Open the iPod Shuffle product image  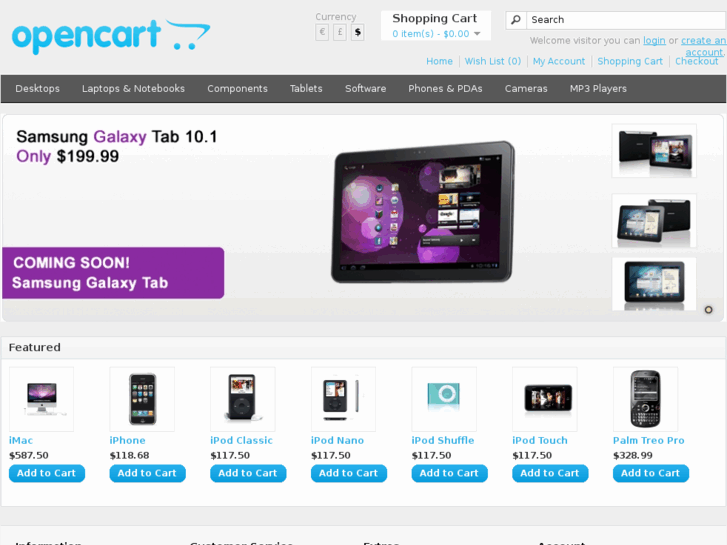[444, 399]
